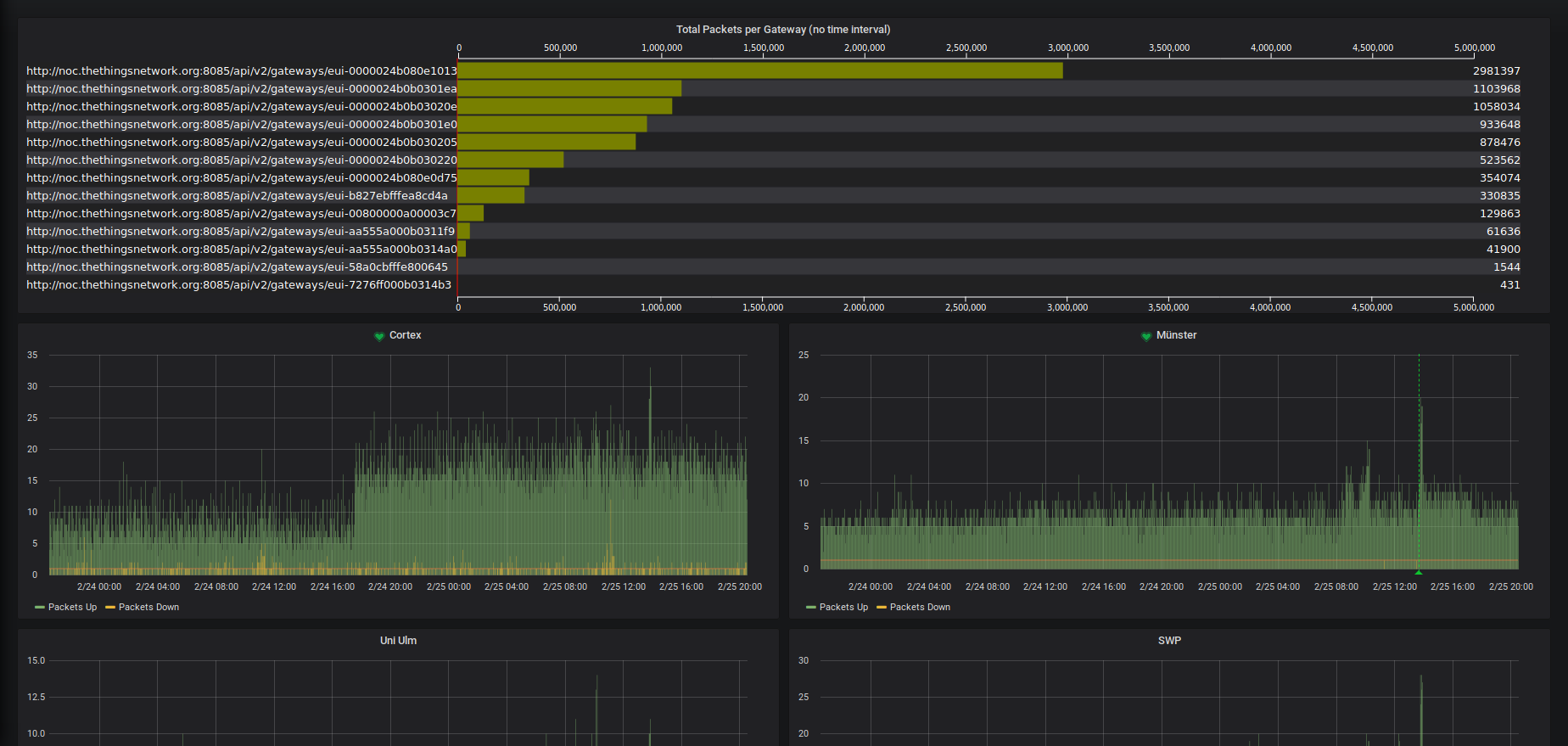Click the packet count value 1058034
Image resolution: width=1568 pixels, height=746 pixels.
(1497, 107)
